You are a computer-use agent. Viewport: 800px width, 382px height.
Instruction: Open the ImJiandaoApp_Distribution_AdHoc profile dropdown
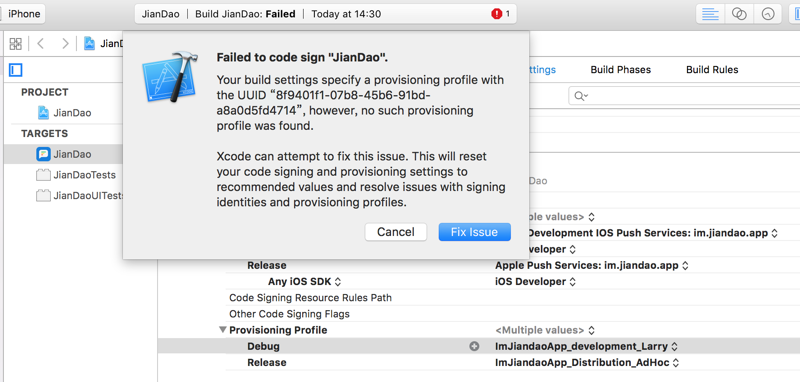pos(587,363)
